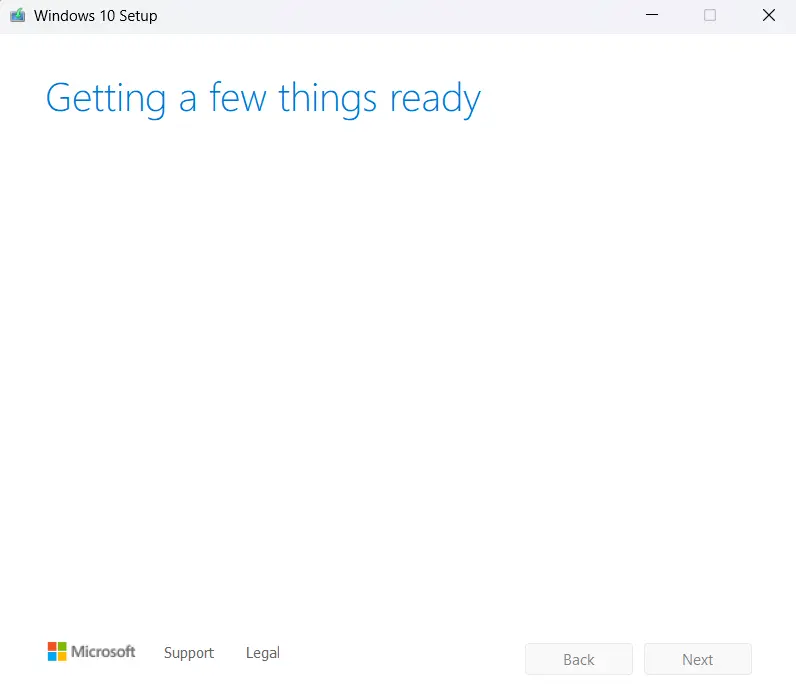Click the disabled maximize button
Screen dimensions: 796x698
(x=710, y=15)
